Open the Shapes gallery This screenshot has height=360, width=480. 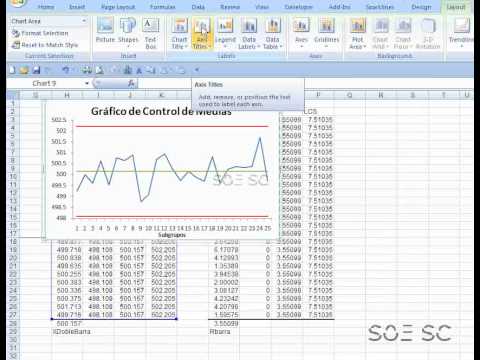(128, 31)
